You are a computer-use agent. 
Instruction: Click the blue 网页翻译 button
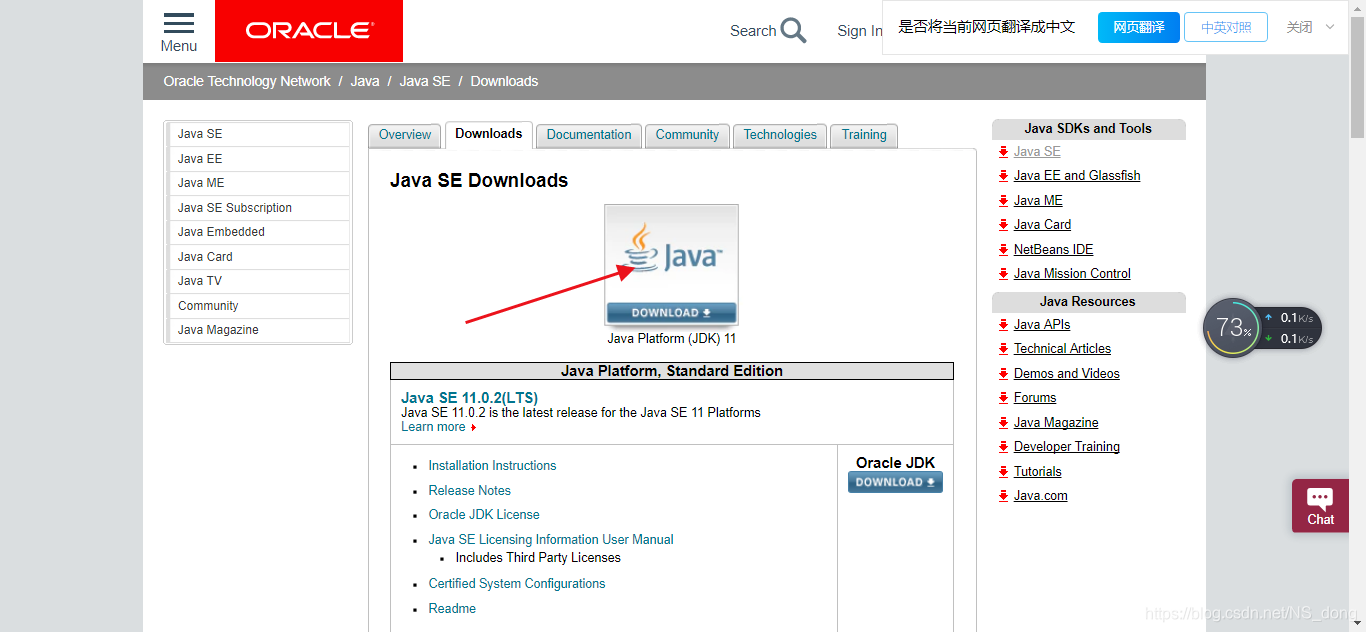[1138, 27]
